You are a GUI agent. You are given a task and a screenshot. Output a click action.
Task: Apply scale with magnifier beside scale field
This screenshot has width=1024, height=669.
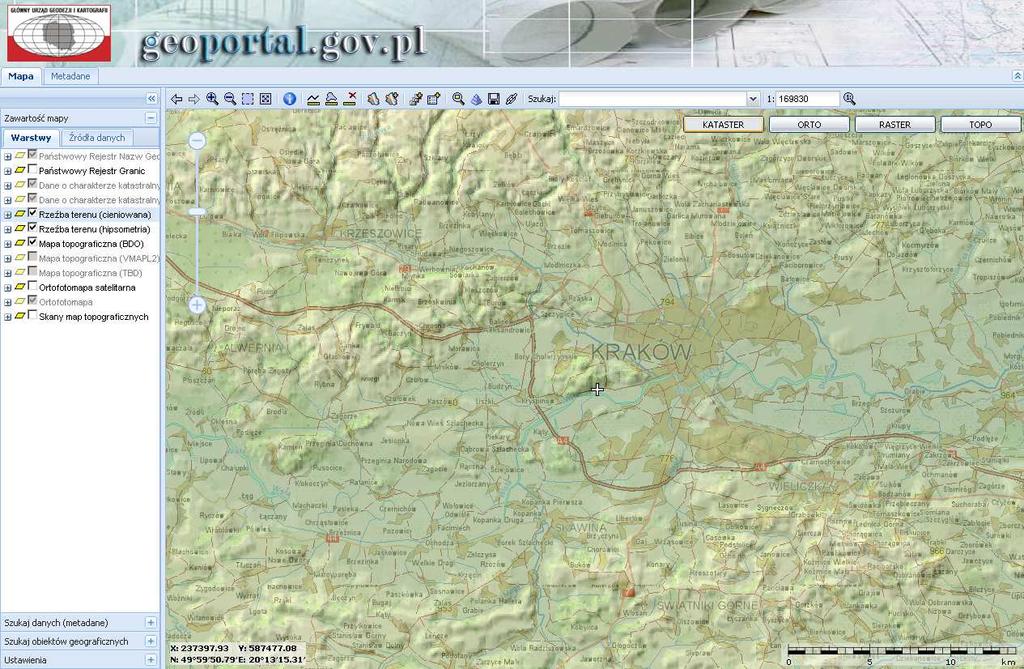coord(850,99)
